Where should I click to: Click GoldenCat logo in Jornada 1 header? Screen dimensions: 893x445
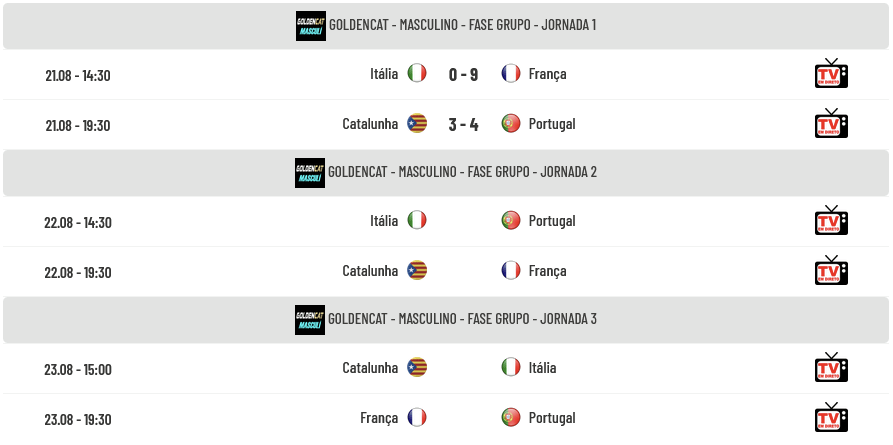pos(311,26)
